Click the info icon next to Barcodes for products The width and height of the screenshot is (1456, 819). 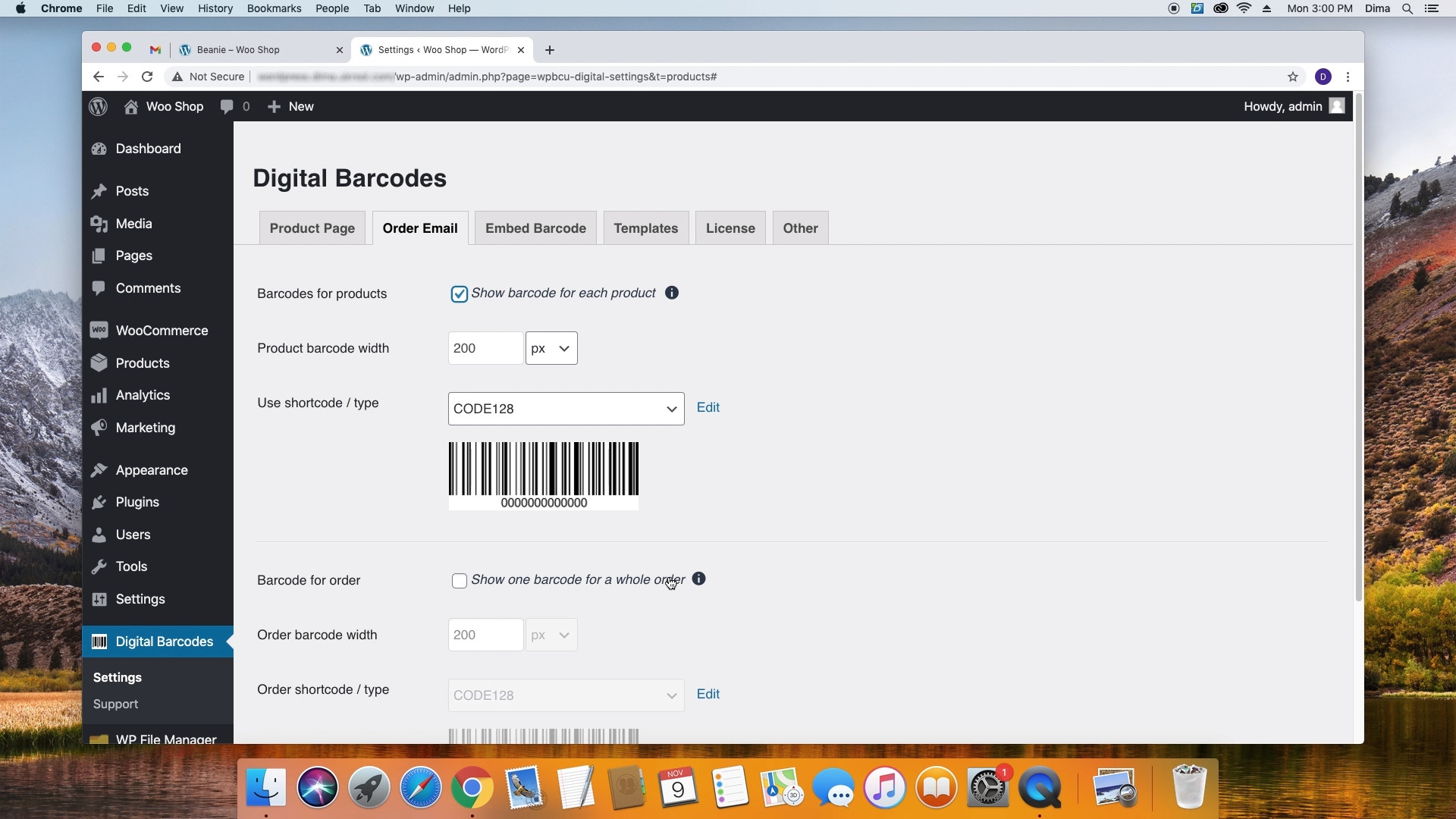[672, 293]
